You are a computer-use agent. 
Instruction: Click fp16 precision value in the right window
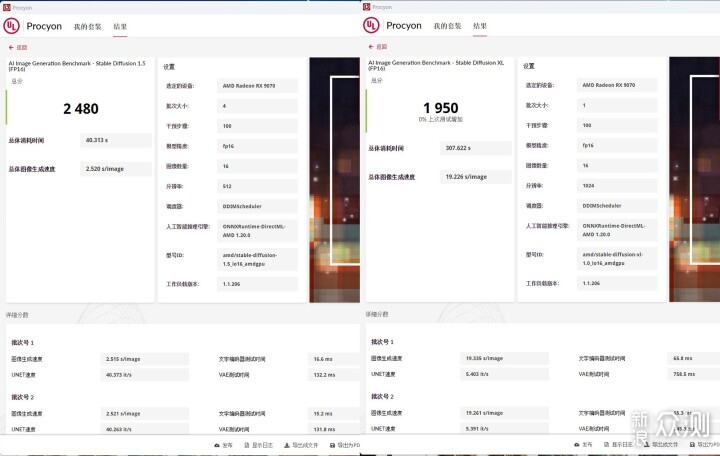coord(617,145)
